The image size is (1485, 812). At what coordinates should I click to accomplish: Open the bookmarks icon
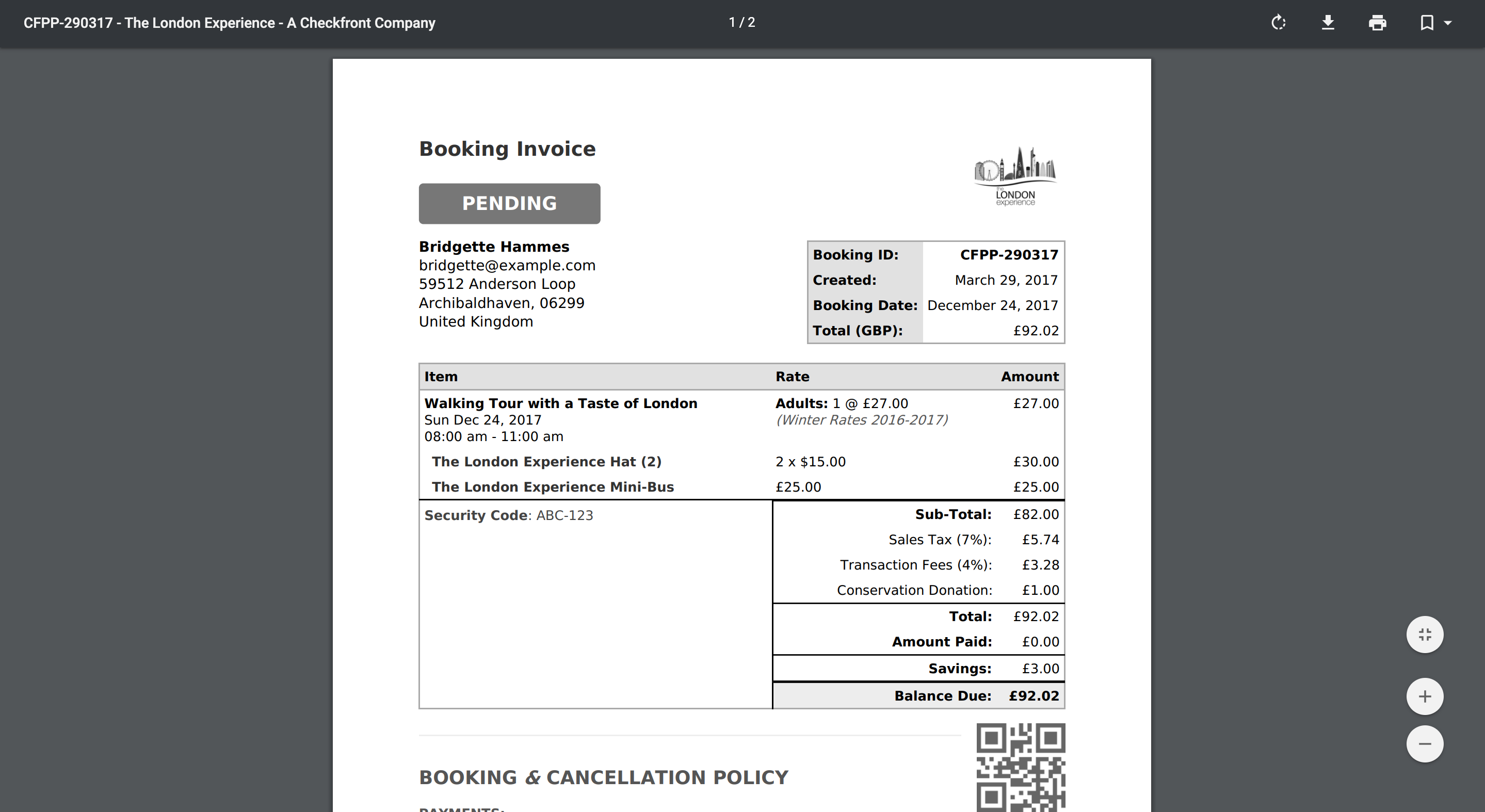pyautogui.click(x=1427, y=23)
